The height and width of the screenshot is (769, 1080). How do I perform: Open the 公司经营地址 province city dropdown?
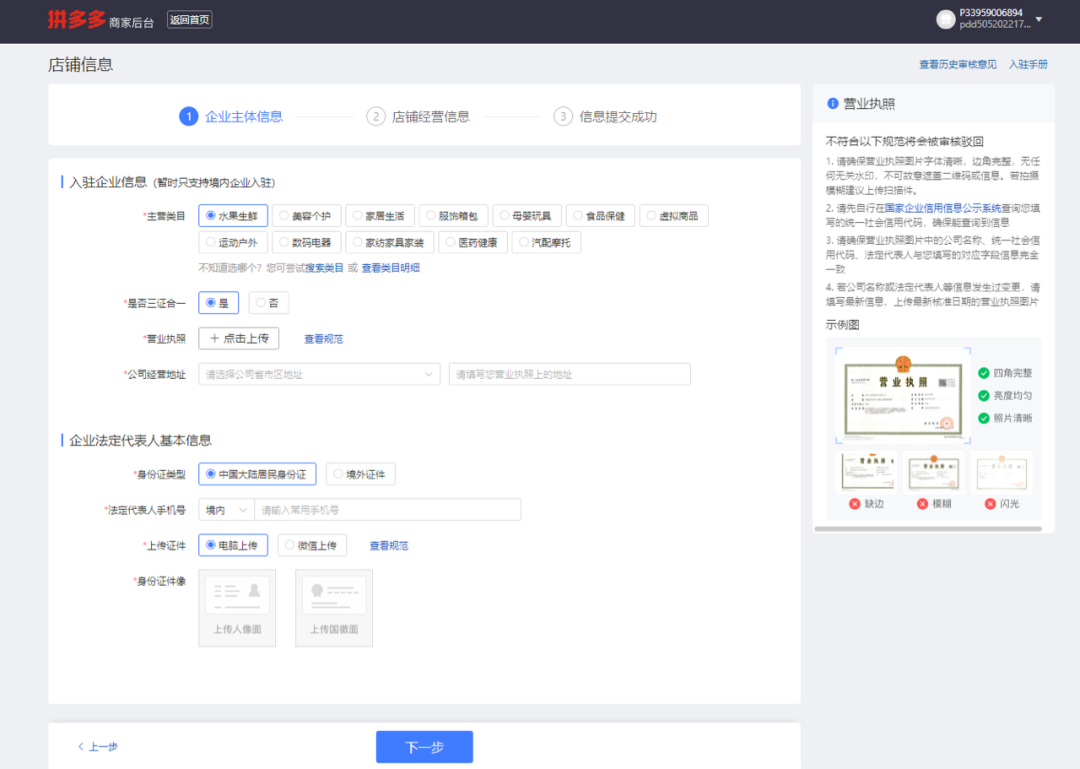tap(319, 374)
